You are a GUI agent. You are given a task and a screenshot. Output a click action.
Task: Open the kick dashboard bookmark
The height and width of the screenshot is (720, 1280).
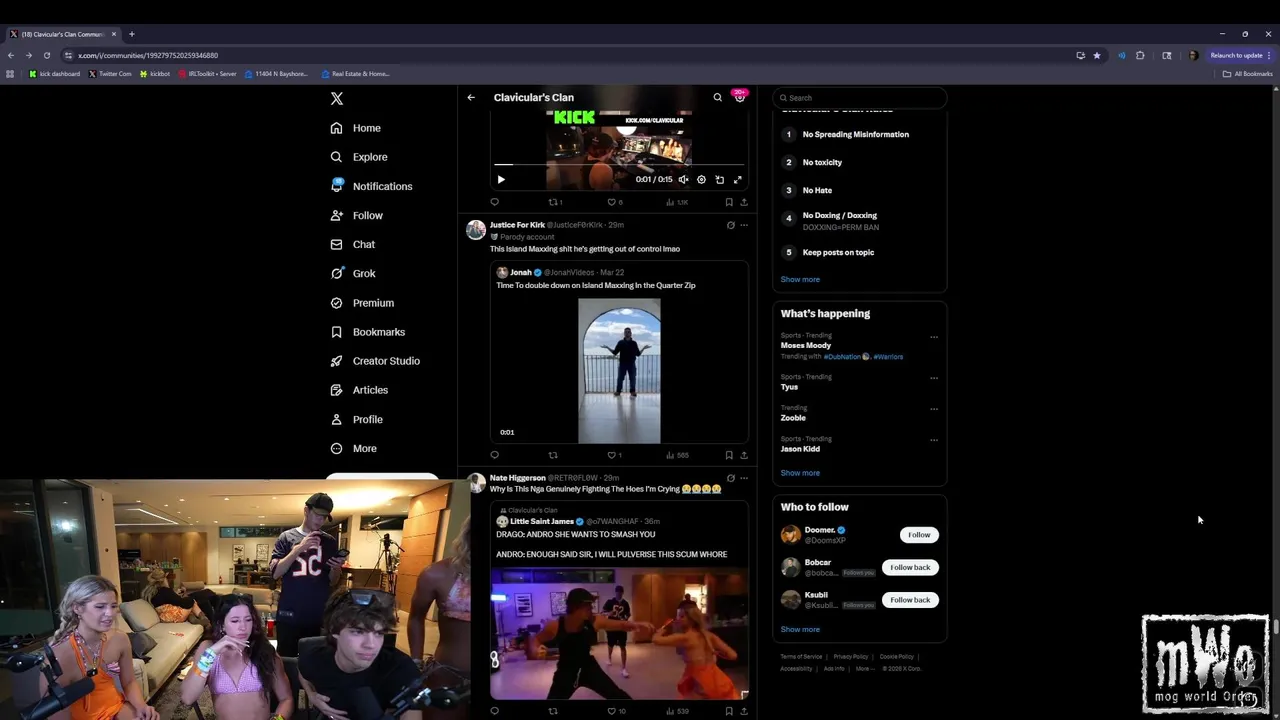[55, 74]
